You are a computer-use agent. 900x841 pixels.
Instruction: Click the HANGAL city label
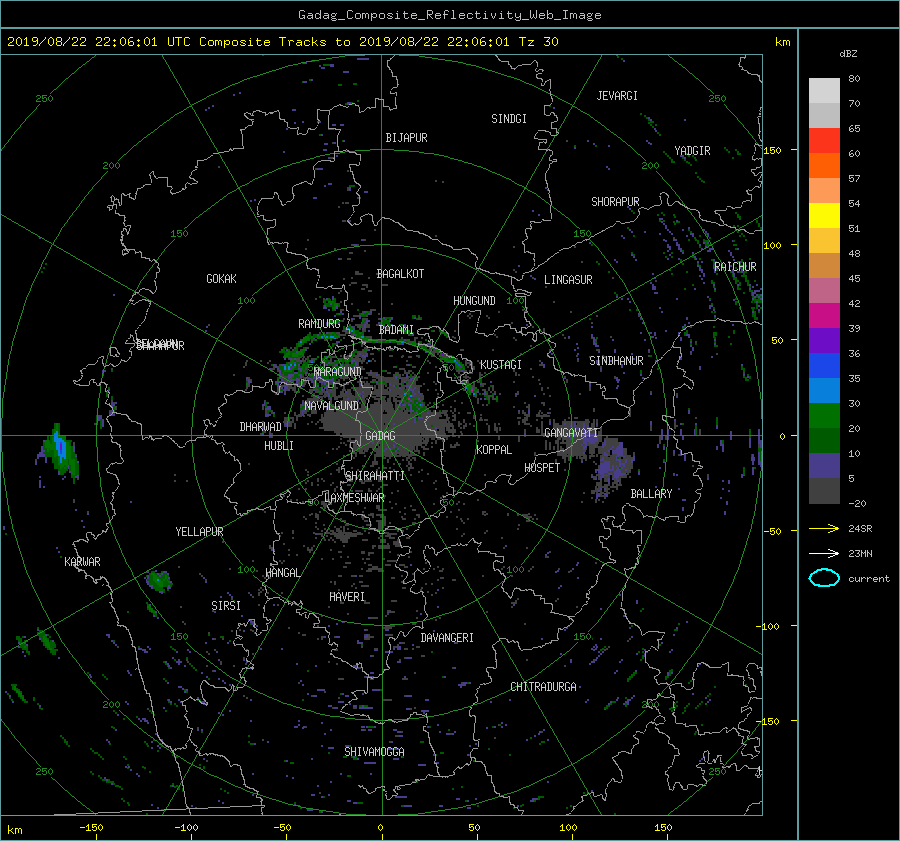(x=282, y=573)
